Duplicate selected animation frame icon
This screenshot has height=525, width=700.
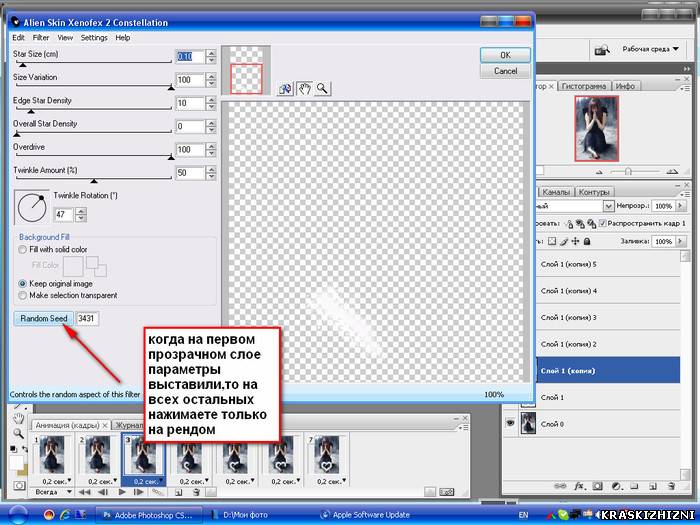pyautogui.click(x=179, y=492)
